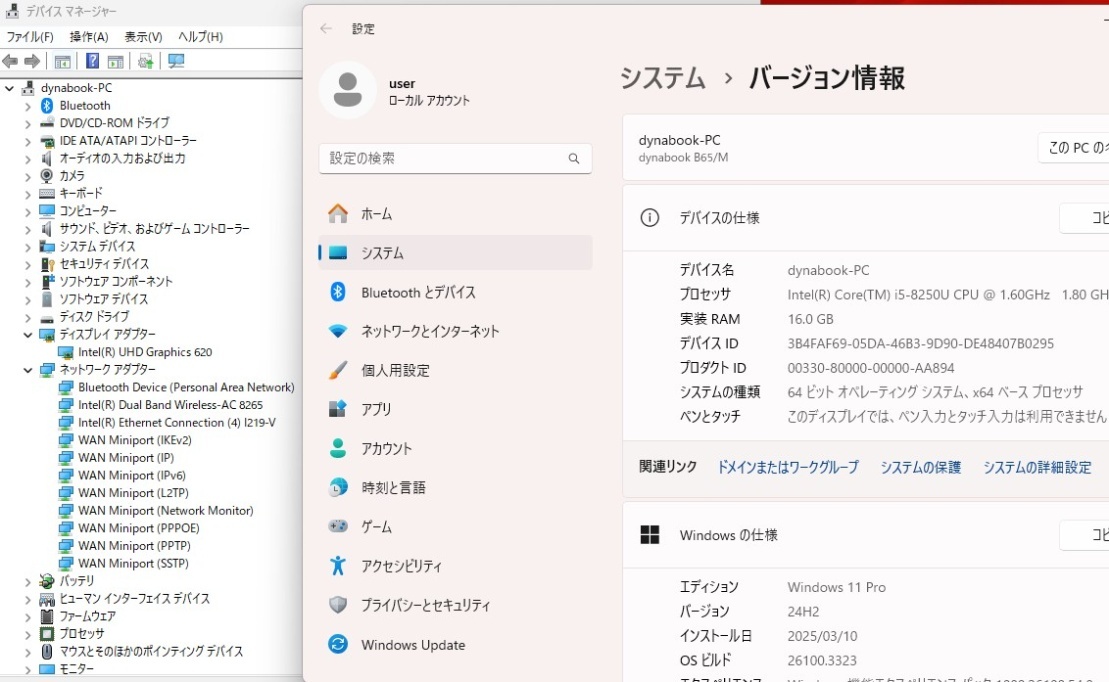
Task: Open the 表示(V) menu in Device Manager
Action: click(x=144, y=37)
